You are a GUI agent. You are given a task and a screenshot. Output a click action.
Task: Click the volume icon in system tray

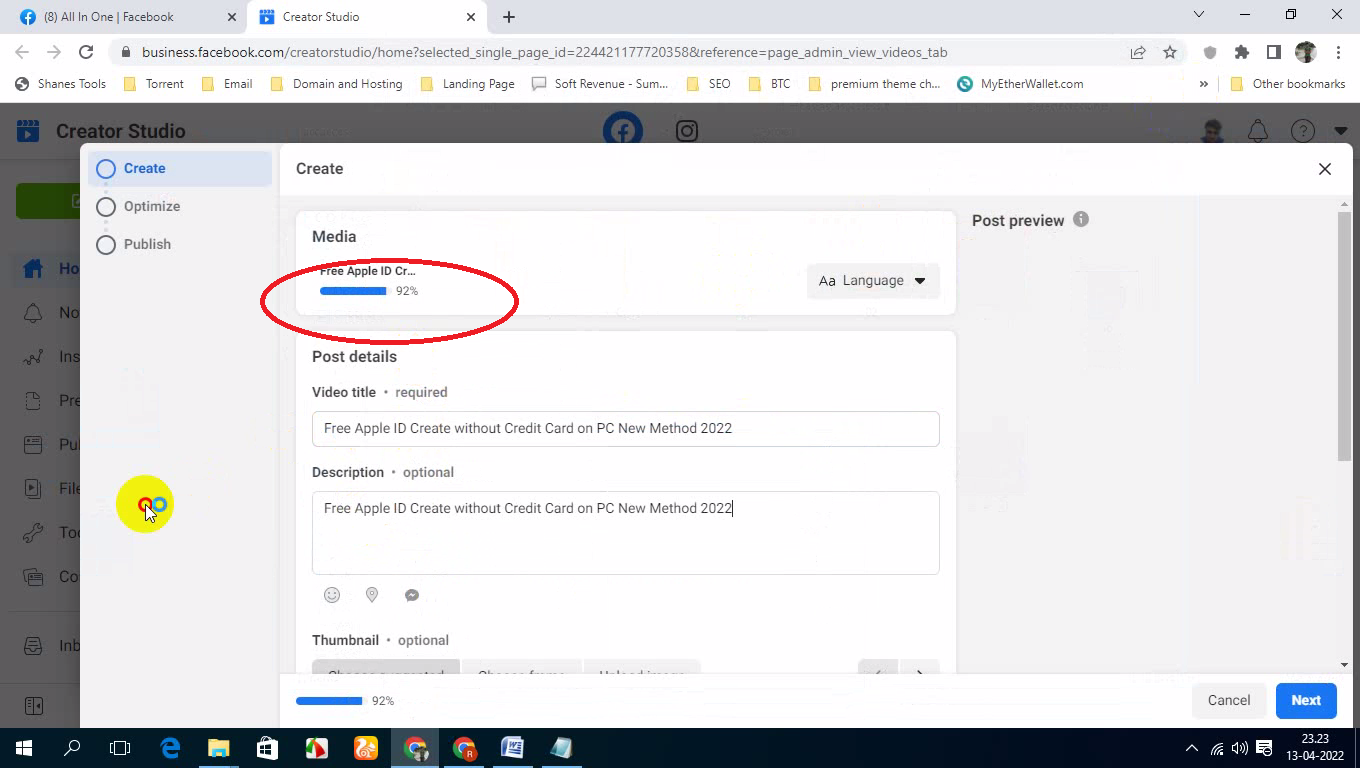pyautogui.click(x=1240, y=748)
